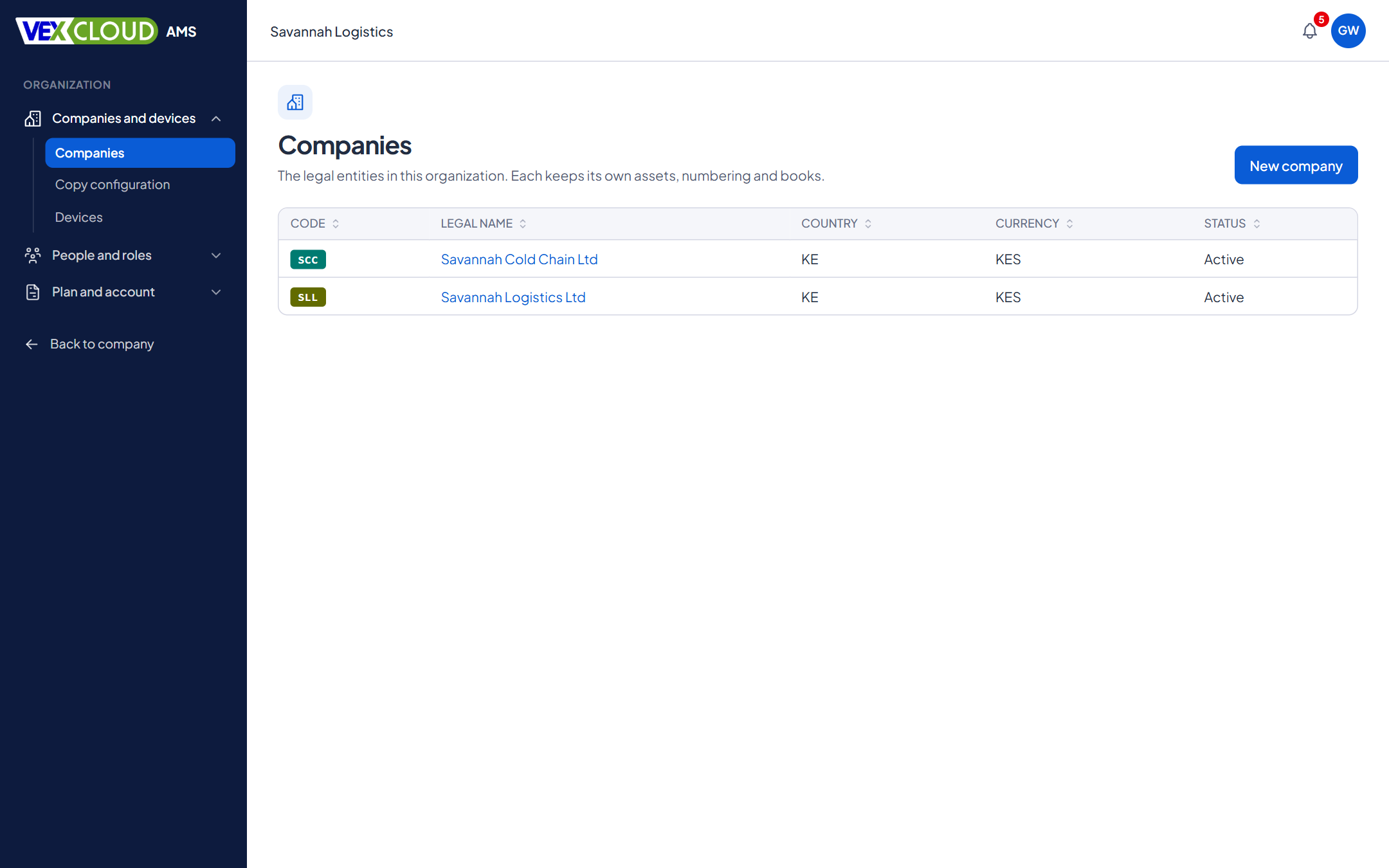
Task: Expand the Plan and account chevron
Action: point(216,292)
